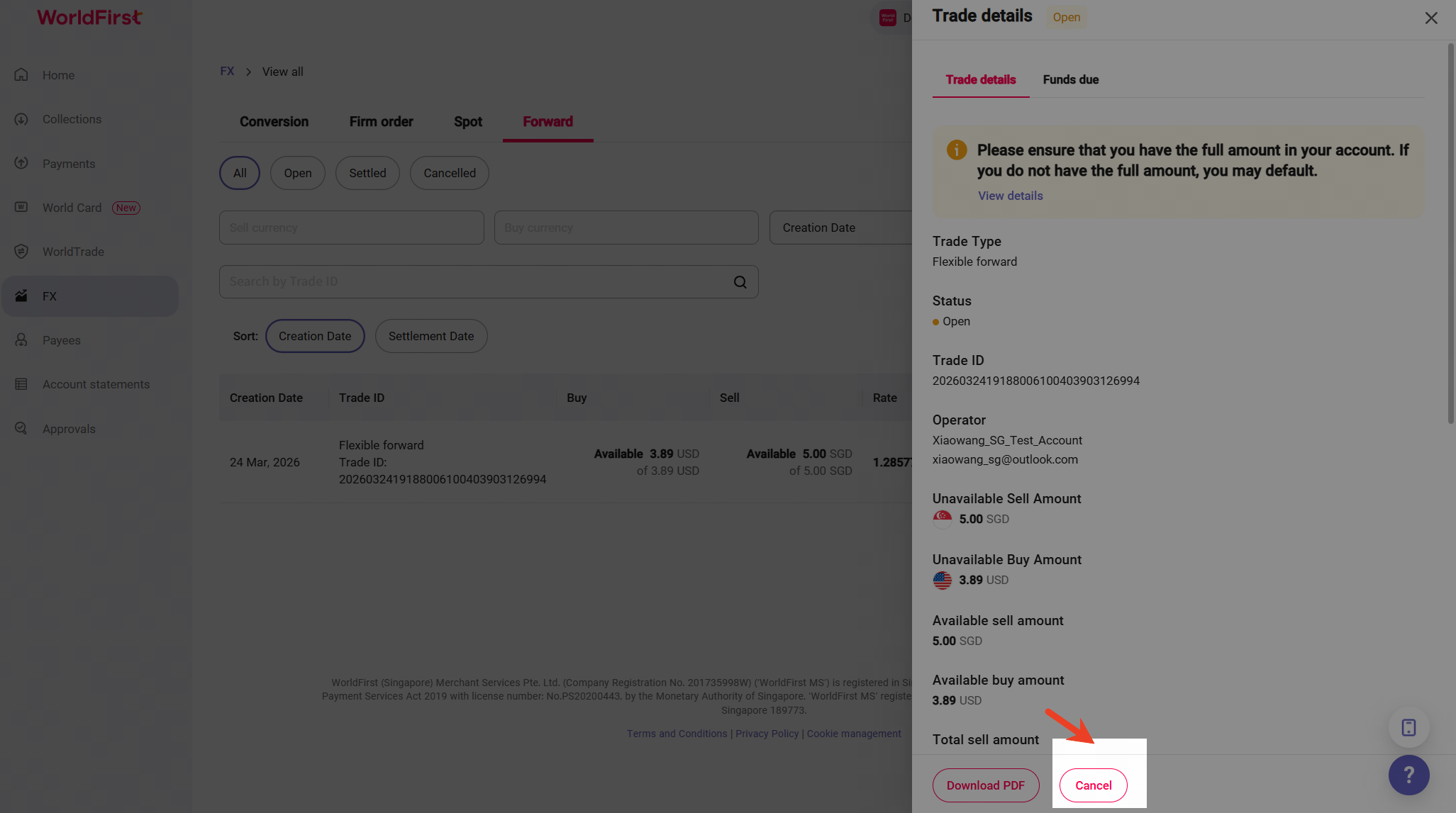
Task: Open World Card via its icon
Action: click(x=21, y=207)
